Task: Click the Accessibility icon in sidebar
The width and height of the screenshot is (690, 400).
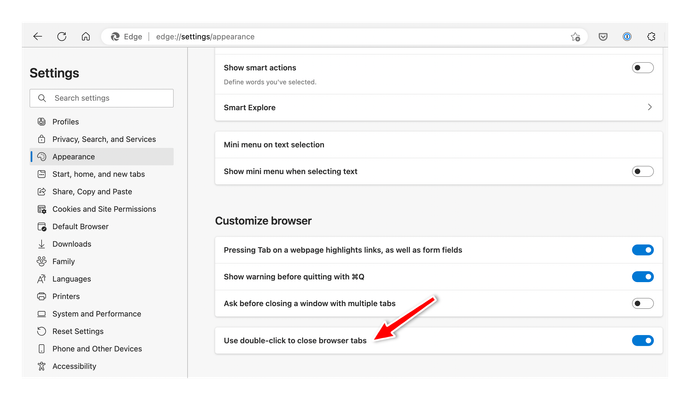Action: [x=41, y=366]
